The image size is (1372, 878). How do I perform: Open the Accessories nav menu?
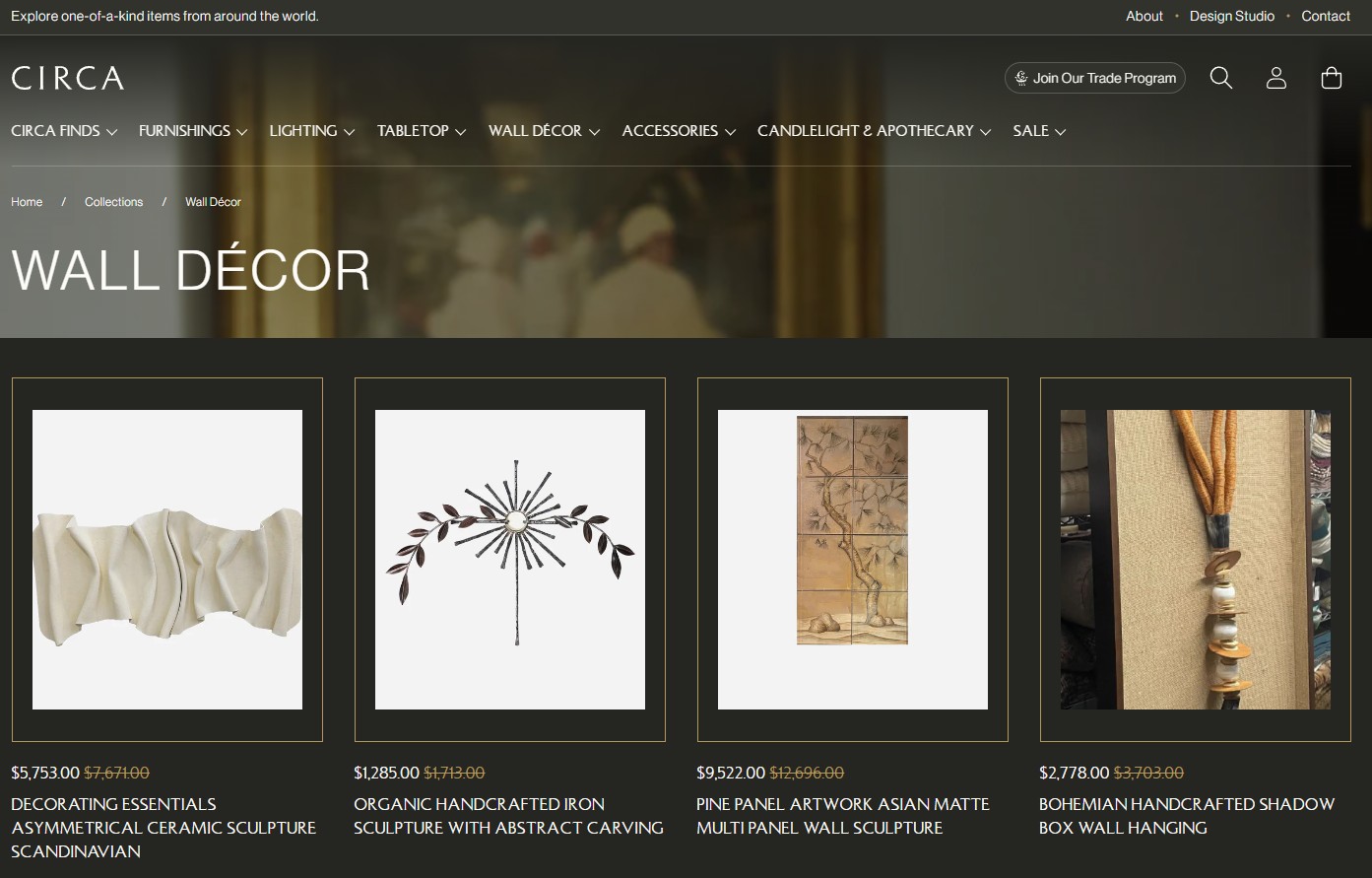coord(679,131)
